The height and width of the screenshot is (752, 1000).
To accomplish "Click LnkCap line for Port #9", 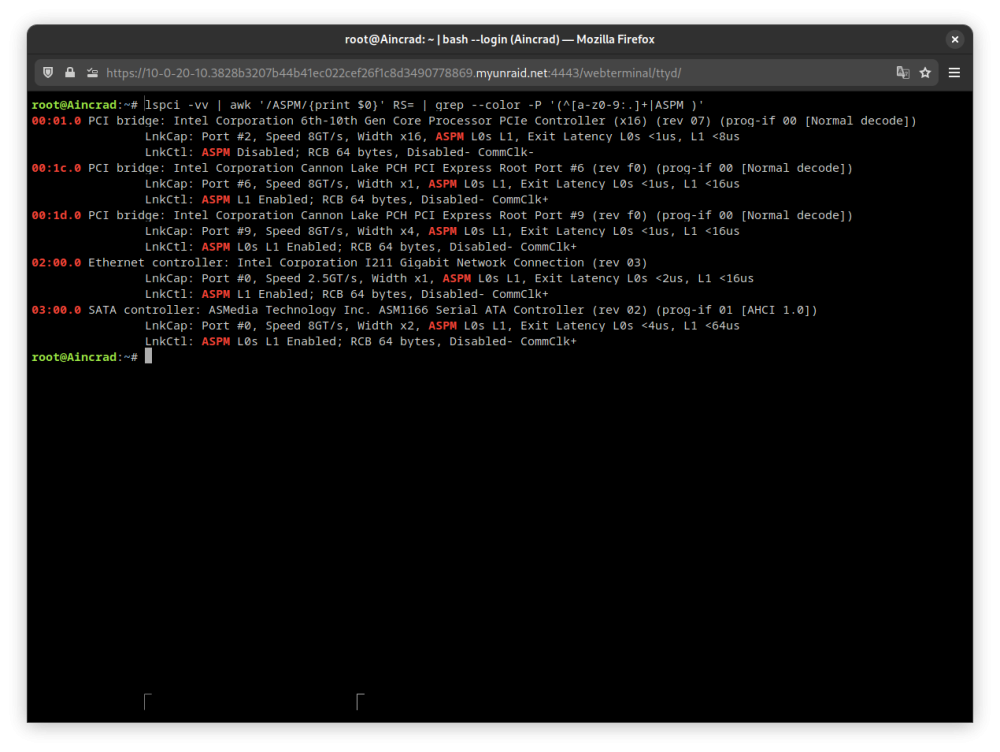I will (442, 231).
